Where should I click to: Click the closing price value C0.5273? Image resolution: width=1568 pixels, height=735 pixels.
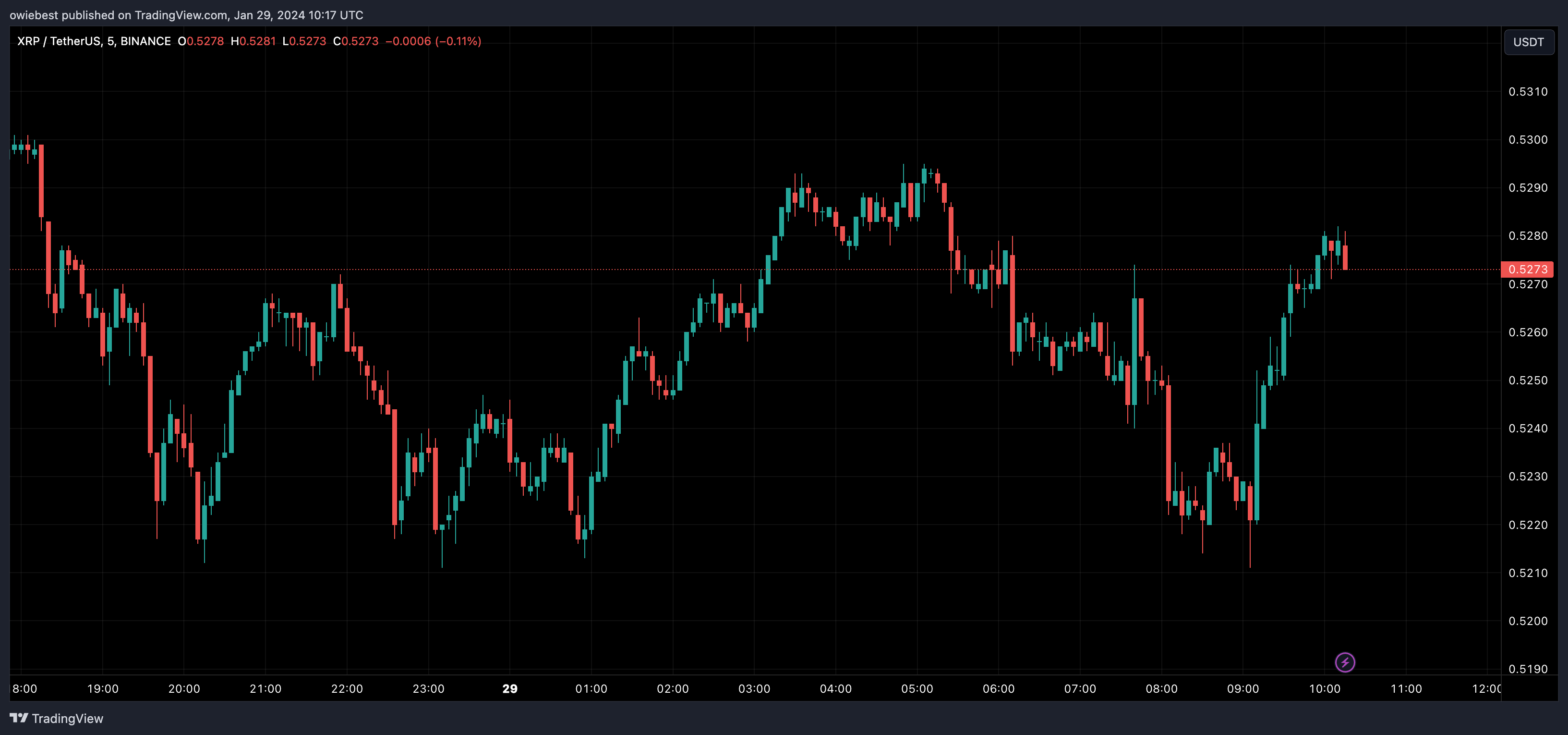tap(355, 41)
